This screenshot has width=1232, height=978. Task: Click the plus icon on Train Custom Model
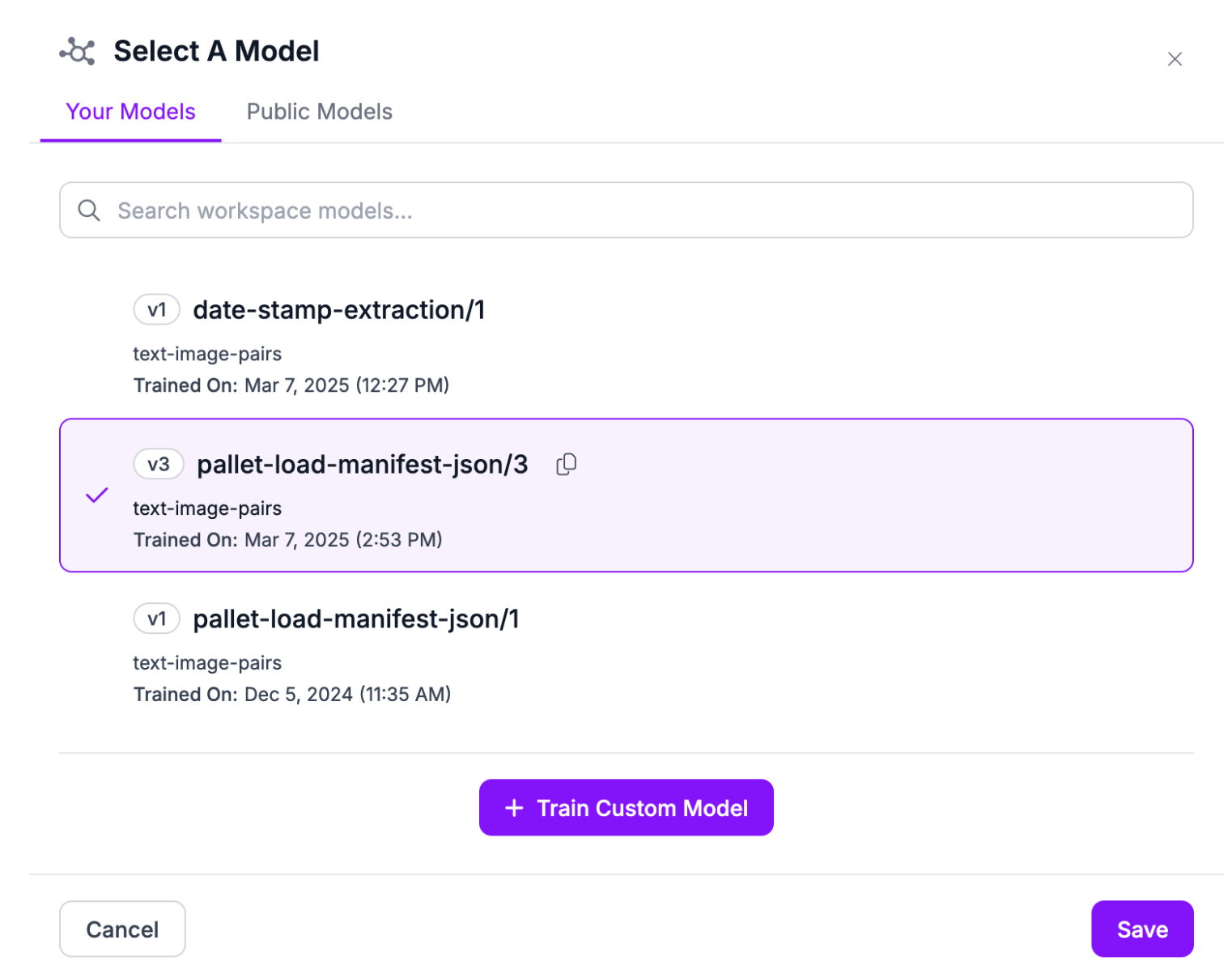514,808
